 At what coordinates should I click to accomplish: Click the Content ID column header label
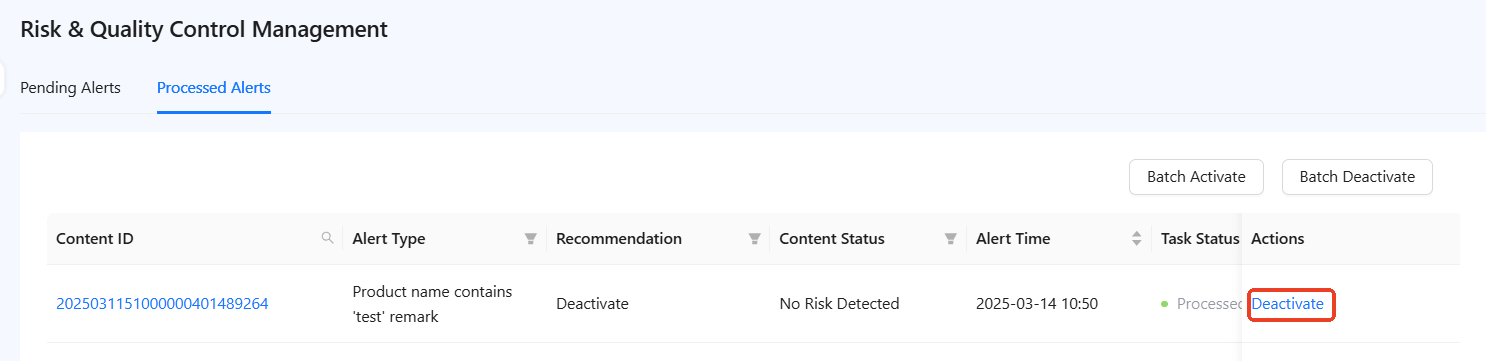pos(95,239)
